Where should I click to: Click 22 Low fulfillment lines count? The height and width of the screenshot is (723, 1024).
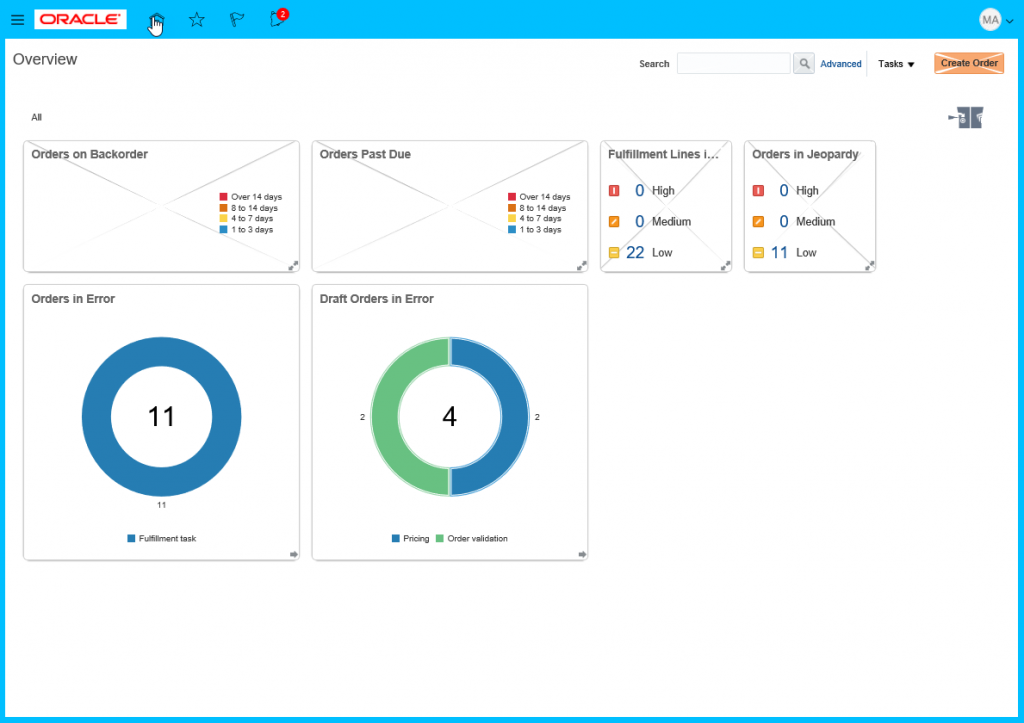click(635, 253)
